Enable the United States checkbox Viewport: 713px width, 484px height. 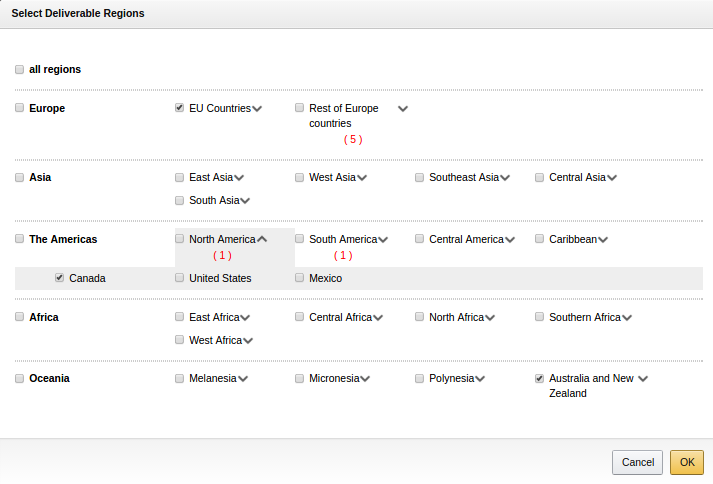tap(180, 278)
